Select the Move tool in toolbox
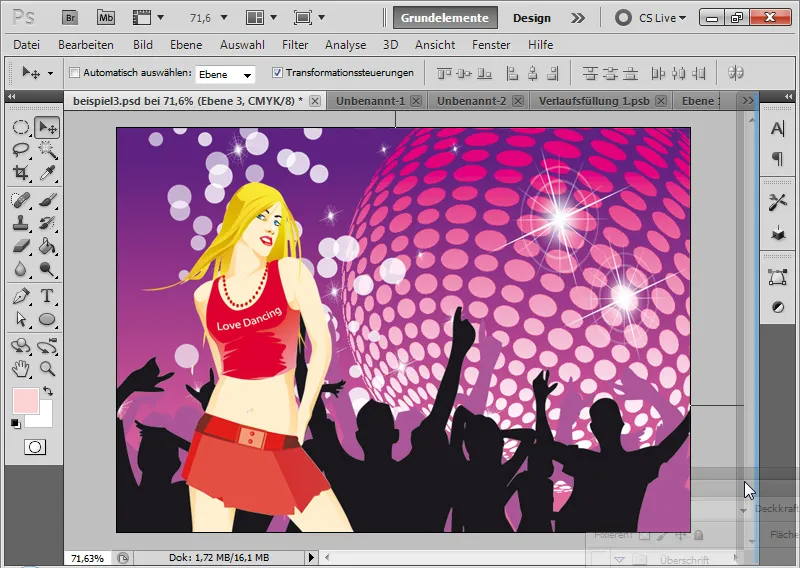 (x=47, y=127)
